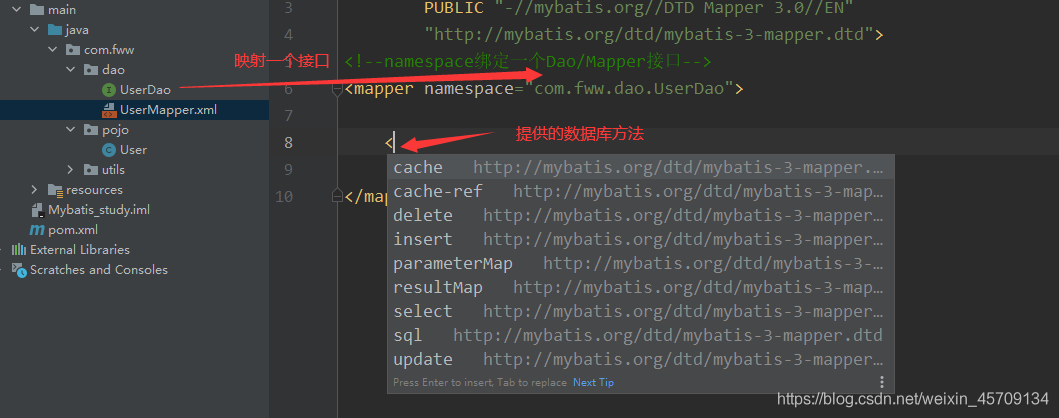Select UserMapper.xml in project tree
Screen dimensions: 1059x418
(168, 109)
